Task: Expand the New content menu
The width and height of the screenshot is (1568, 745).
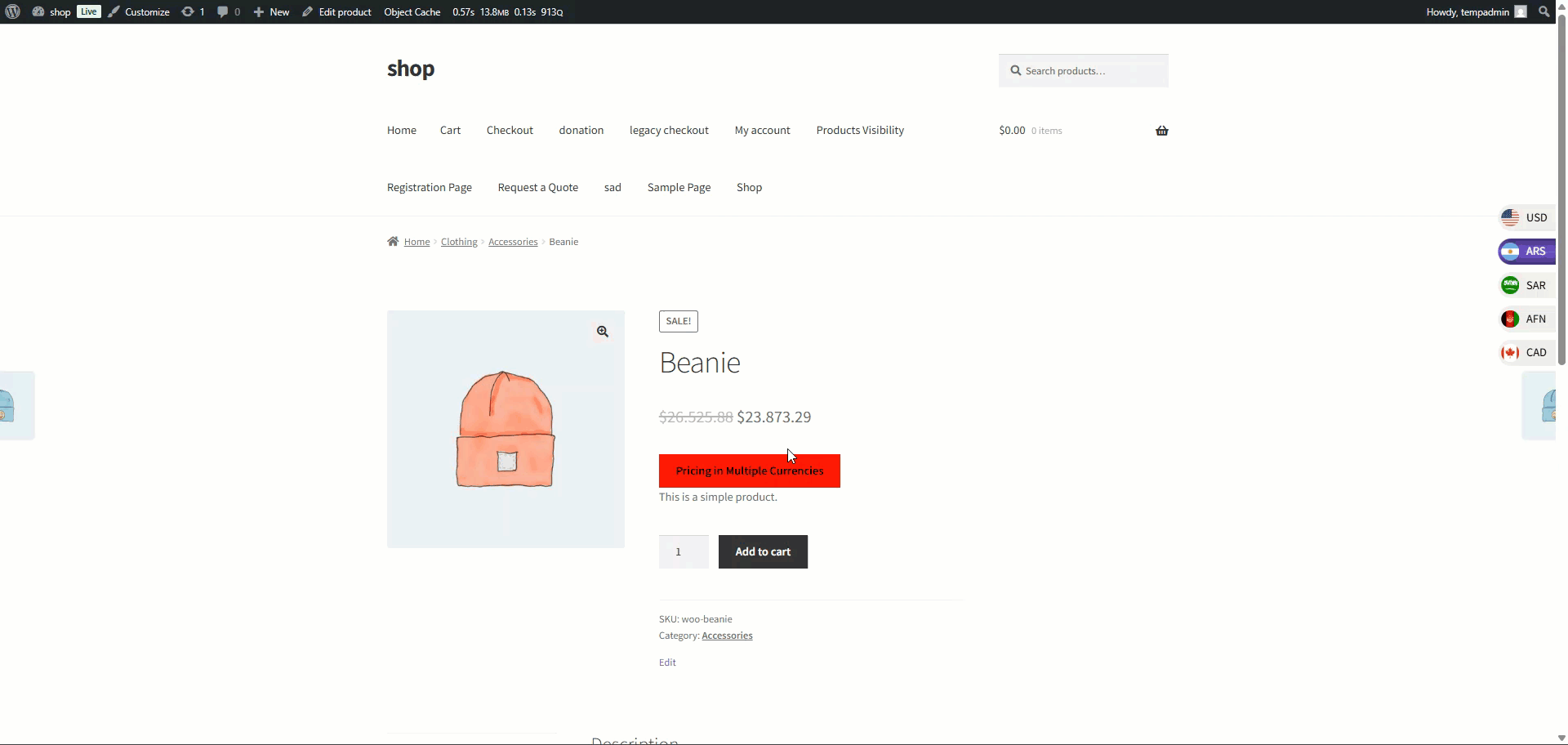Action: coord(271,11)
